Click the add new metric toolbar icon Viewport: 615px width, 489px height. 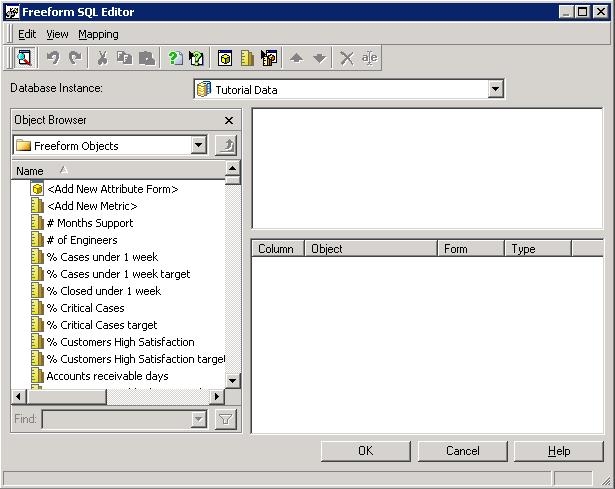(247, 58)
